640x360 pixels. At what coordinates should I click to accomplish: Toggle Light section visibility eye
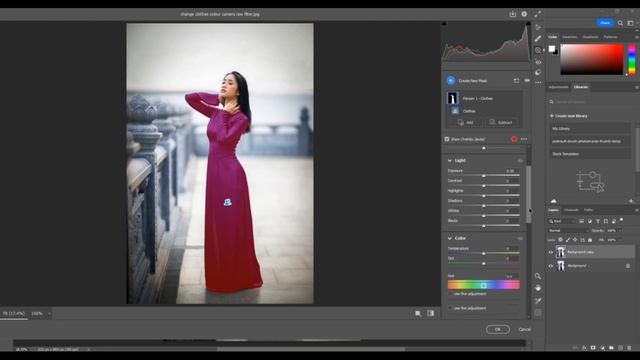(520, 160)
